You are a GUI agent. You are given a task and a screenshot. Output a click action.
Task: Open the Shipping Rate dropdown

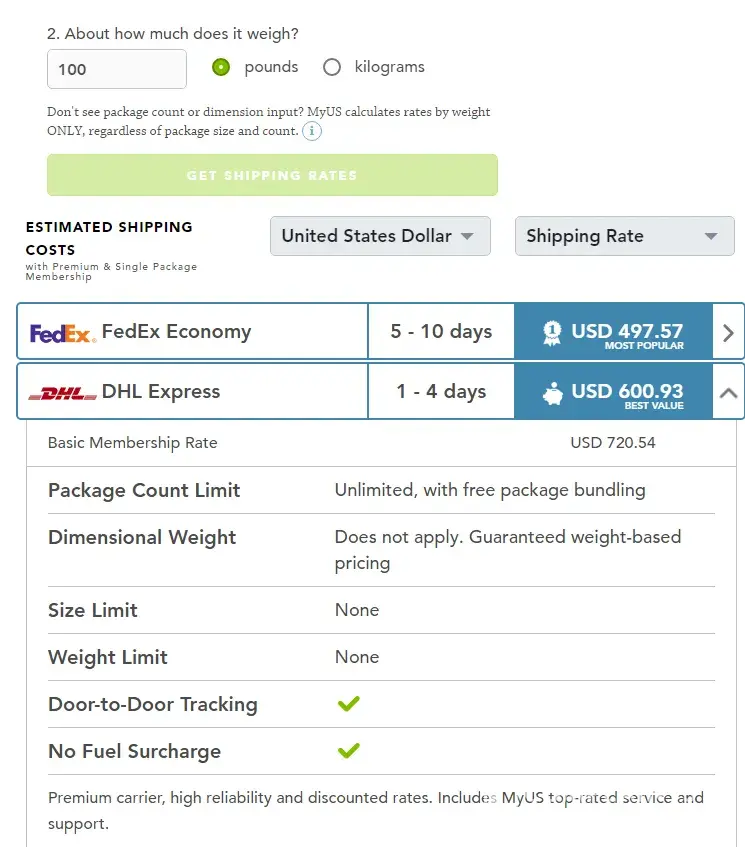click(x=624, y=236)
